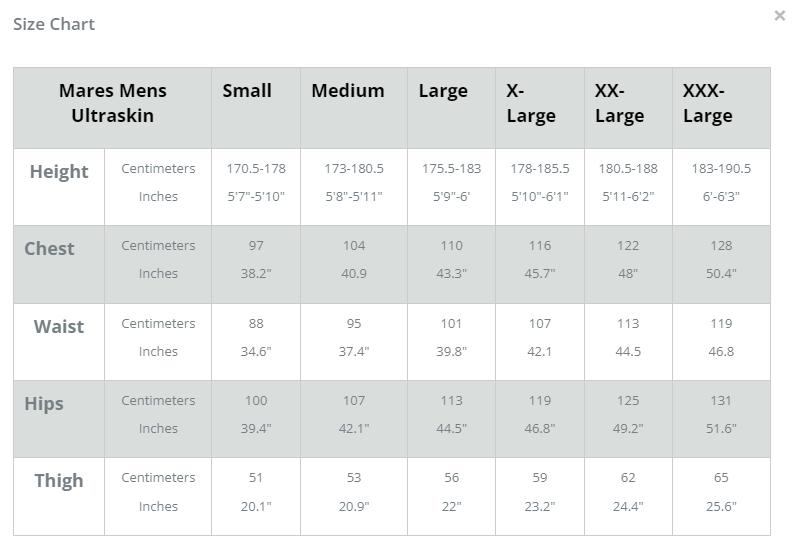793x559 pixels.
Task: Click the 104 chest centimeters value
Action: pyautogui.click(x=354, y=245)
